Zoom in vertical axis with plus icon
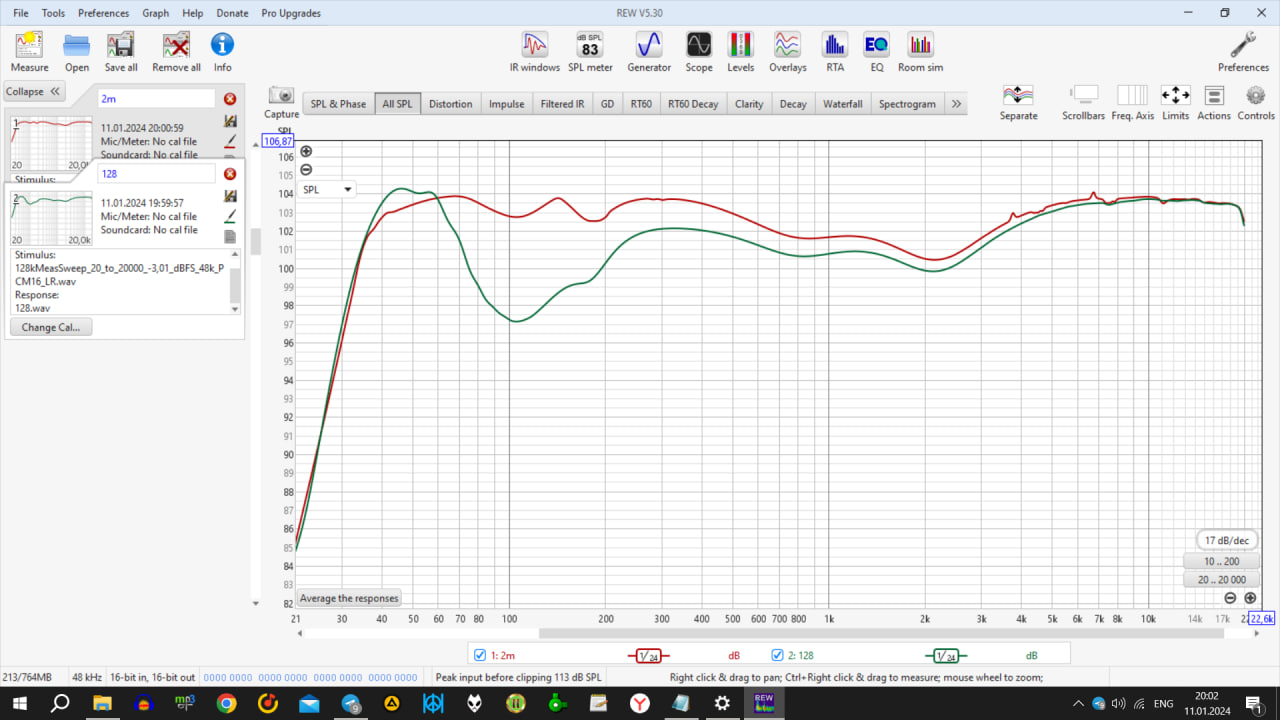 coord(306,152)
